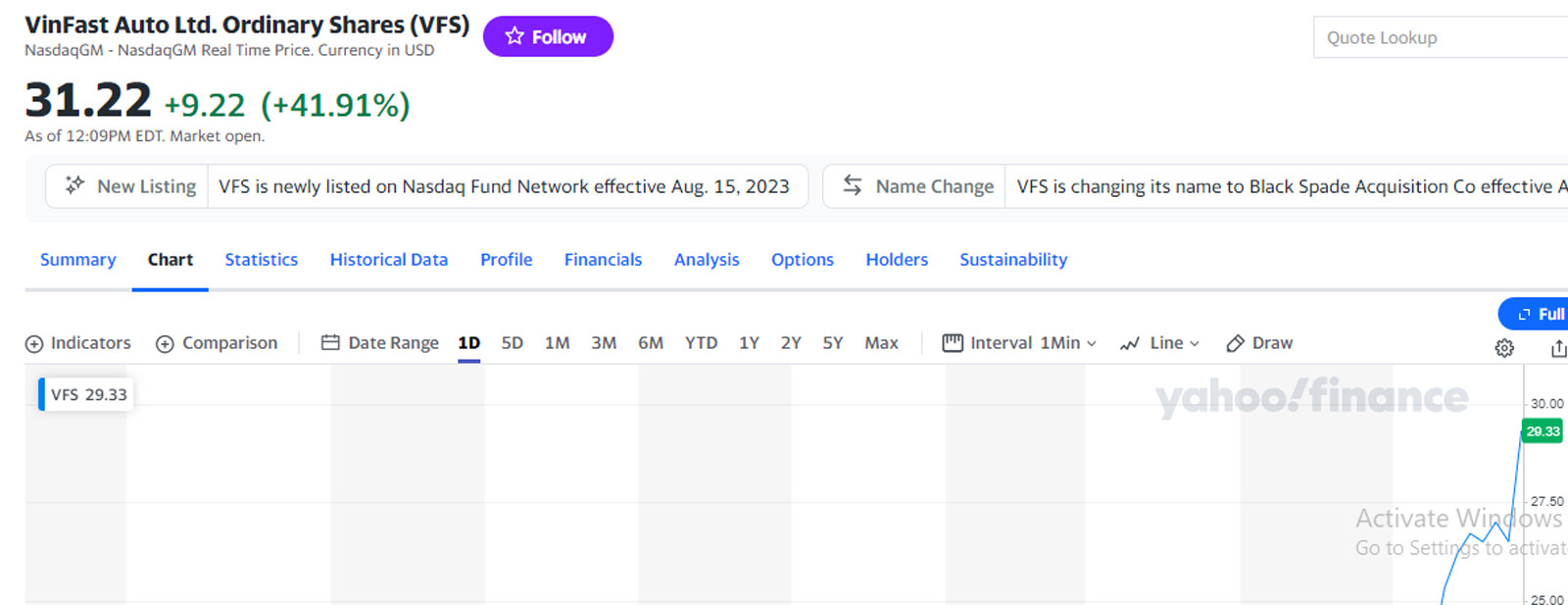Add a Comparison via plus icon

click(x=165, y=344)
